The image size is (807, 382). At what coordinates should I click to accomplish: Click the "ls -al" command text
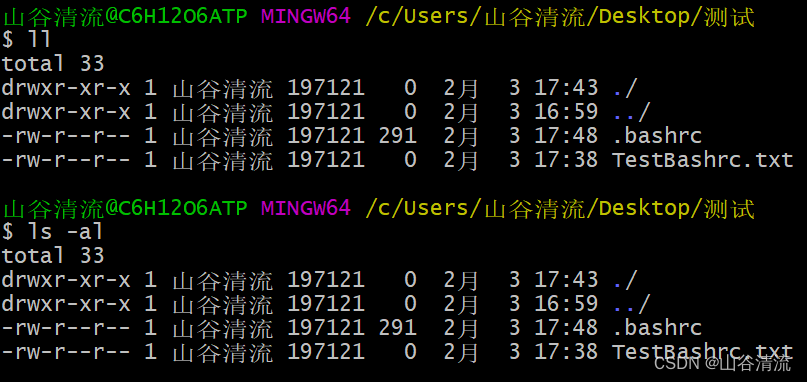[x=65, y=232]
